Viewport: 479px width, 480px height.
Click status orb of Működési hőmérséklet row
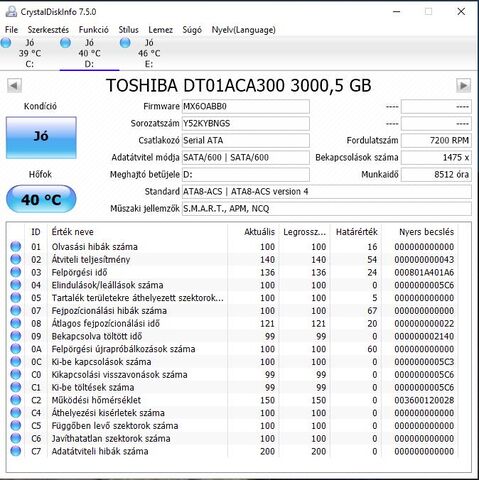click(x=16, y=400)
